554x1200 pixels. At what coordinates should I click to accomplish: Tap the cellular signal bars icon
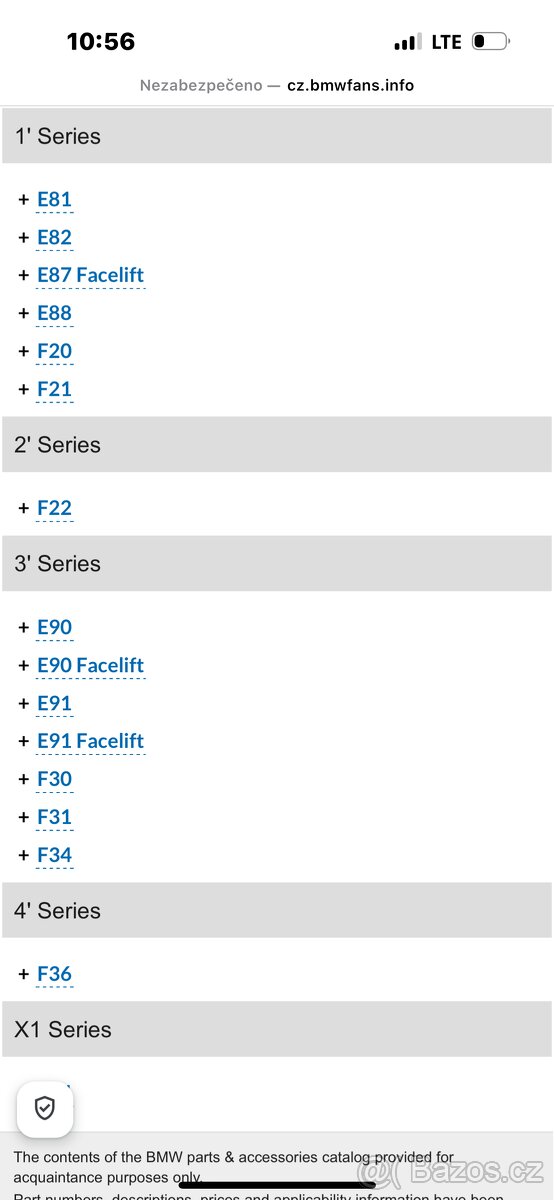click(x=407, y=42)
